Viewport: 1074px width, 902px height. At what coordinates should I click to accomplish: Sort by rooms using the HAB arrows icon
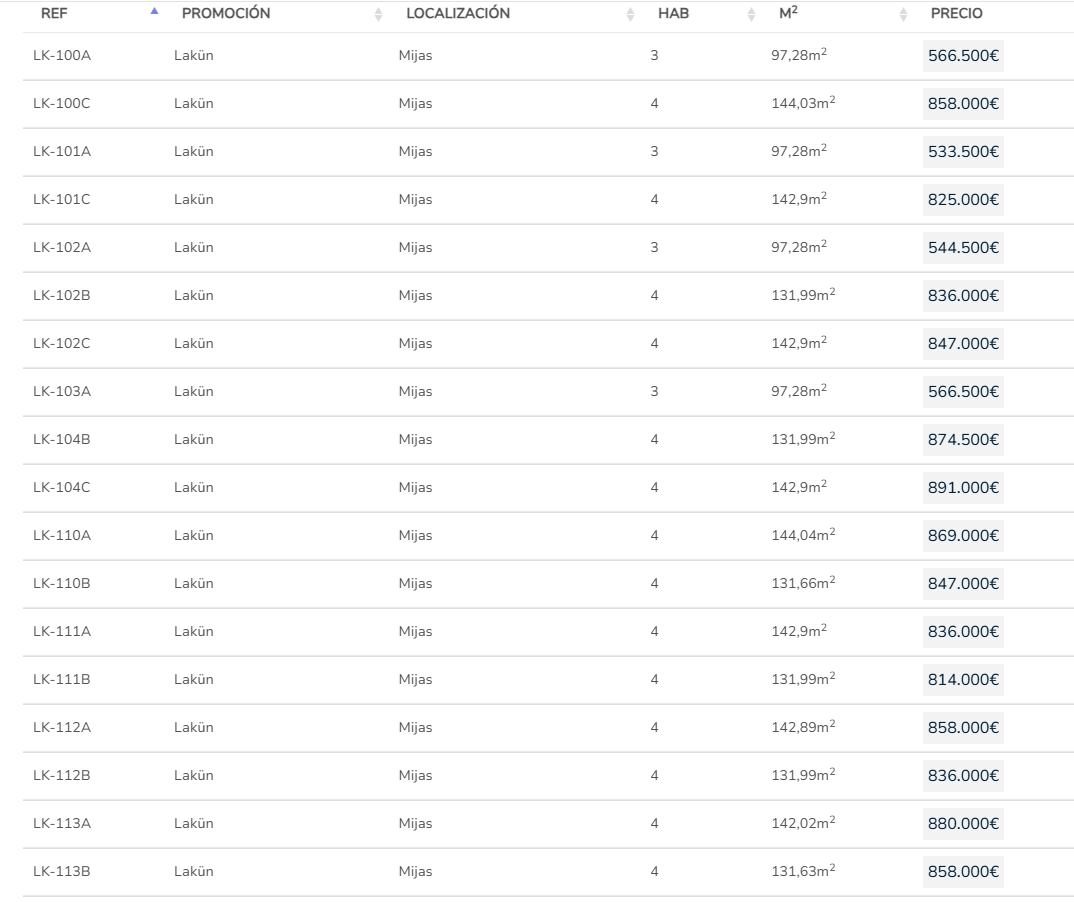pos(751,14)
